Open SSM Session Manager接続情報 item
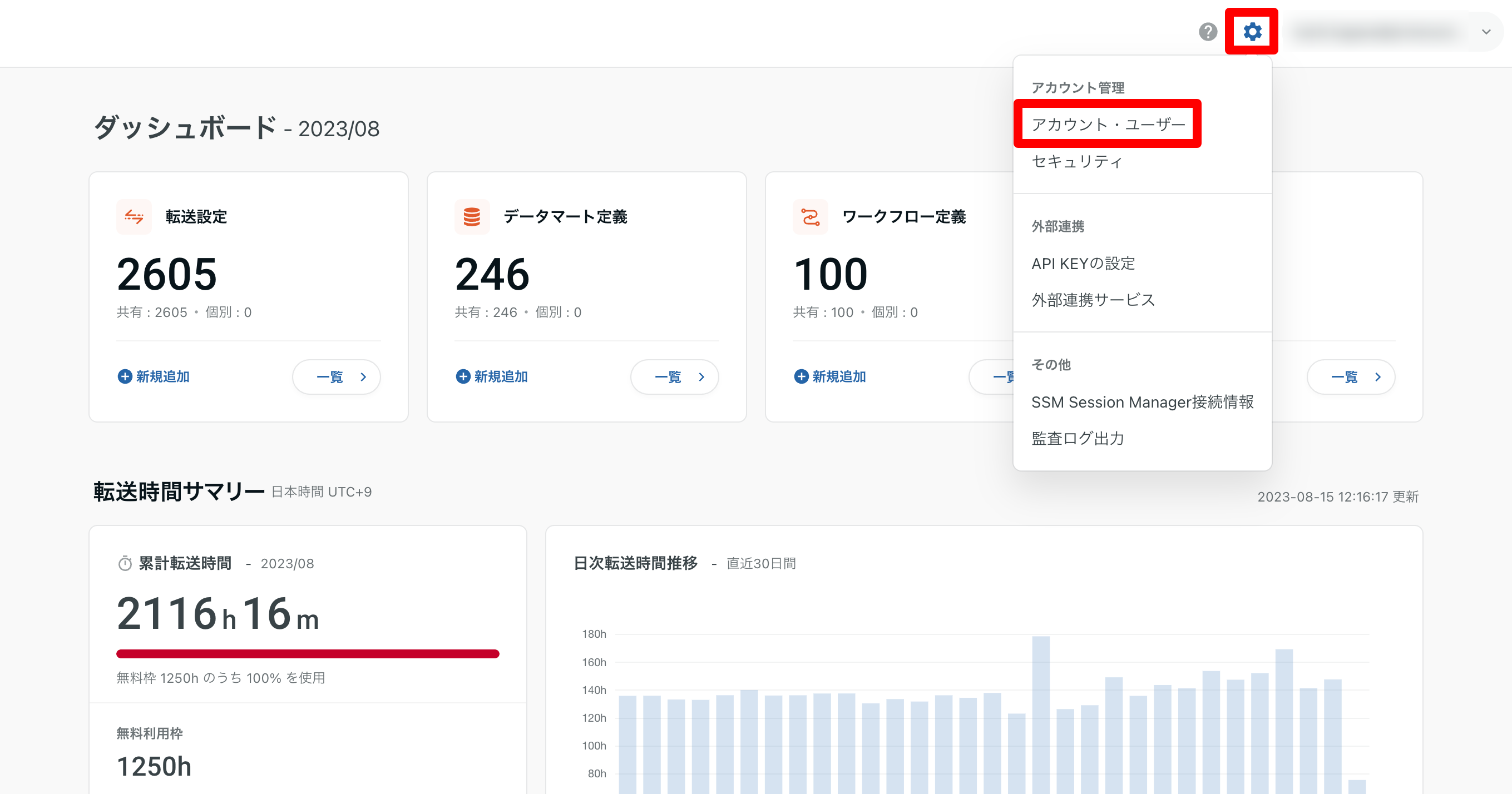 click(x=1142, y=402)
